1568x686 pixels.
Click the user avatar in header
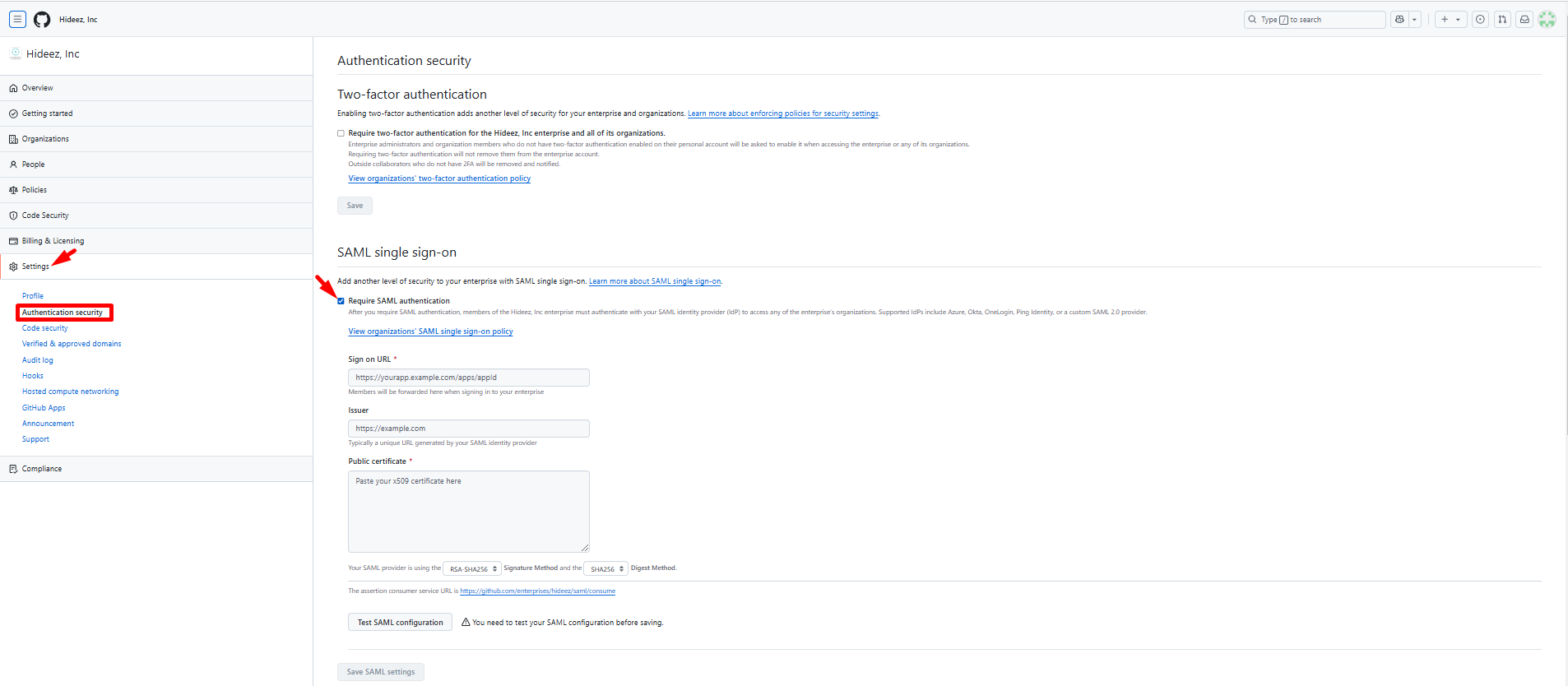pyautogui.click(x=1547, y=20)
